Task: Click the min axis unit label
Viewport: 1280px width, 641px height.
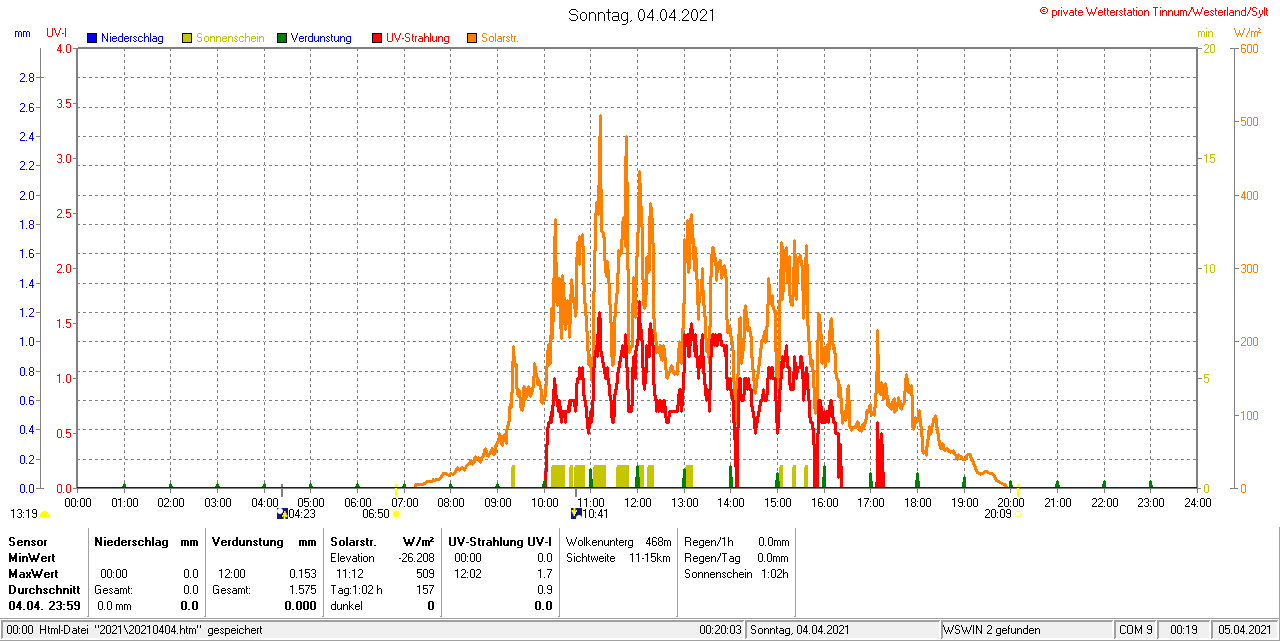Action: click(x=1205, y=33)
